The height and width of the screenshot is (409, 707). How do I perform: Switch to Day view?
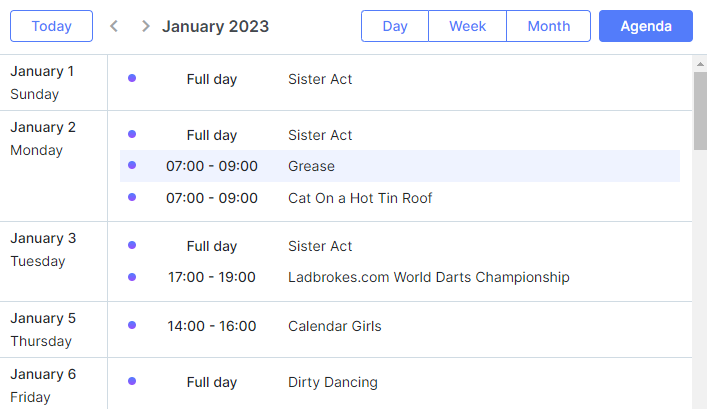[x=395, y=26]
